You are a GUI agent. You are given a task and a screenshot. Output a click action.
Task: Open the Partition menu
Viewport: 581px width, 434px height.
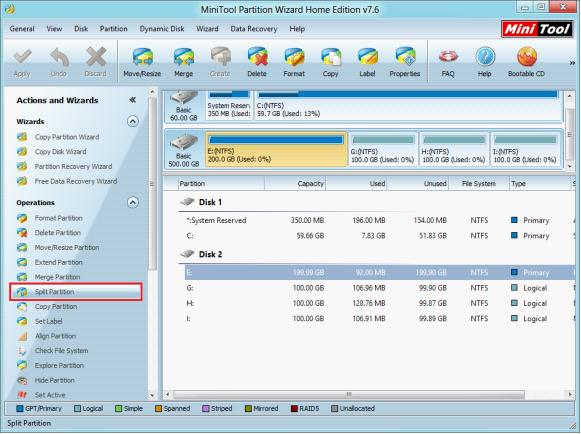tap(113, 29)
